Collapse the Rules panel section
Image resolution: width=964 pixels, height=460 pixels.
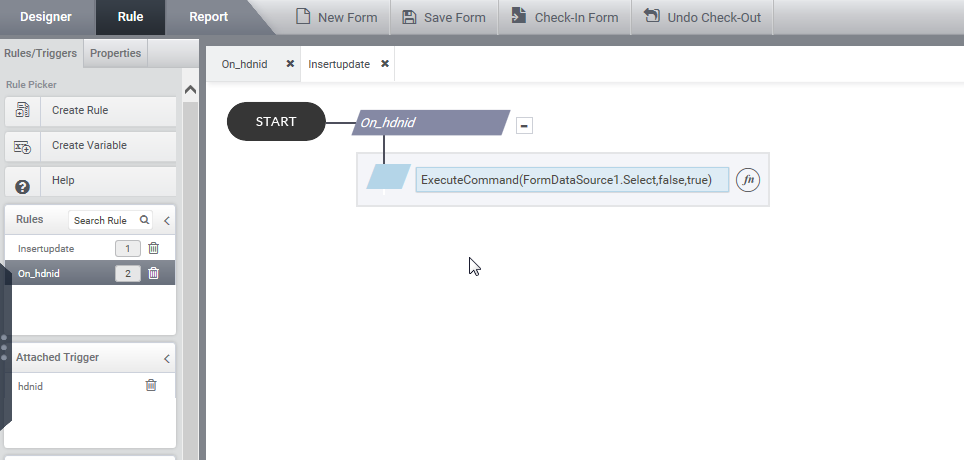(167, 220)
